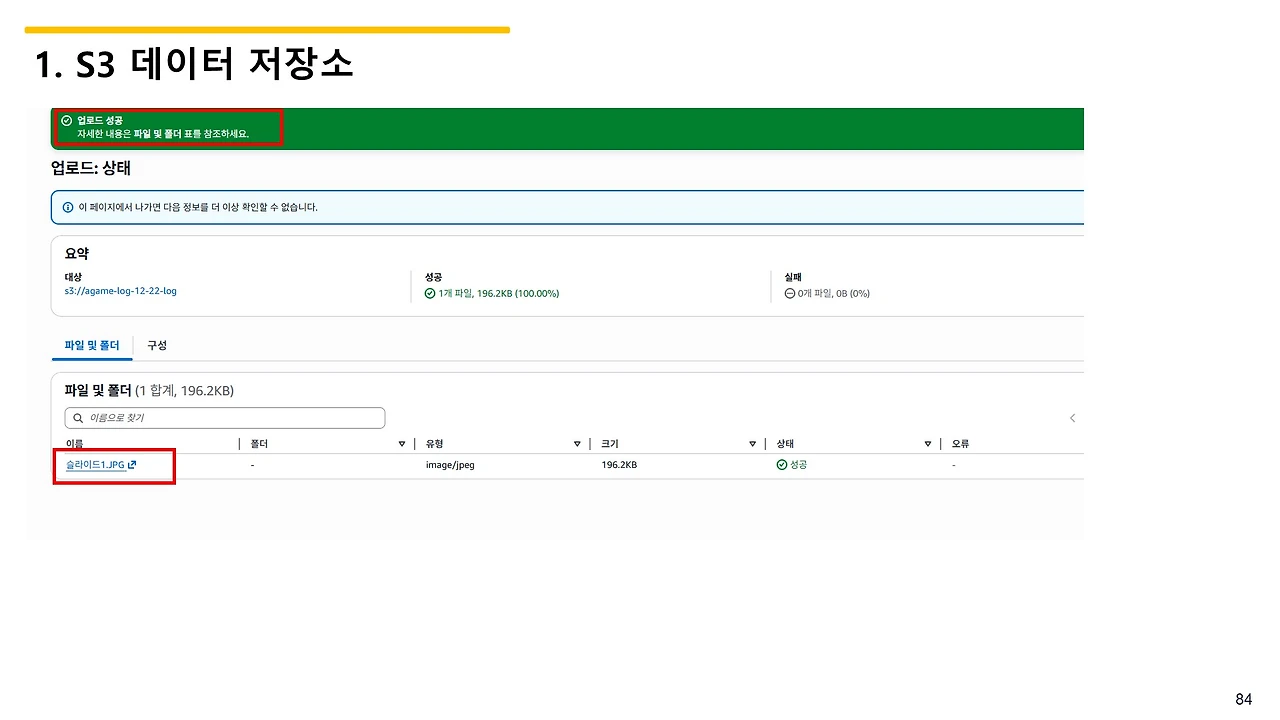Click the success check icon beside 1개 파일
The image size is (1280, 720).
pos(429,293)
